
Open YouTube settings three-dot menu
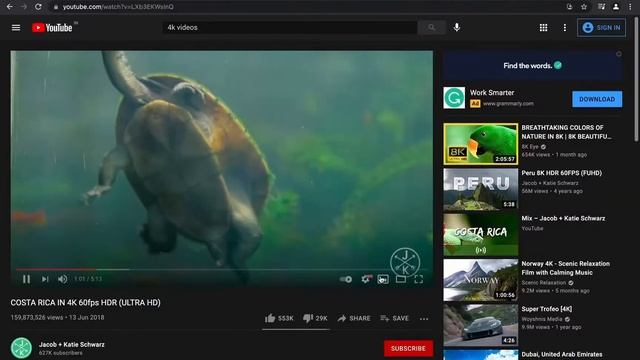[x=564, y=28]
